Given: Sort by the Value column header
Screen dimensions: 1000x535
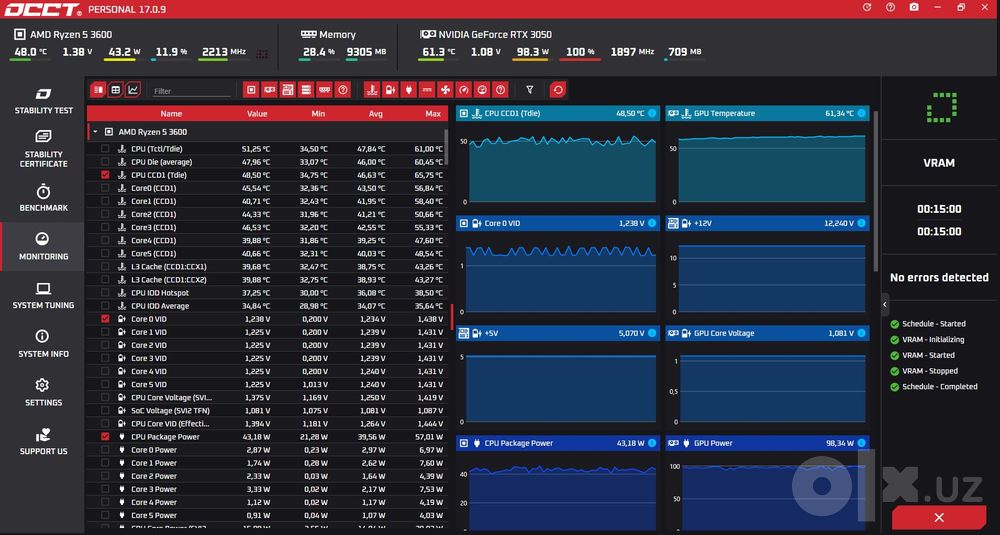Looking at the screenshot, I should pyautogui.click(x=257, y=114).
